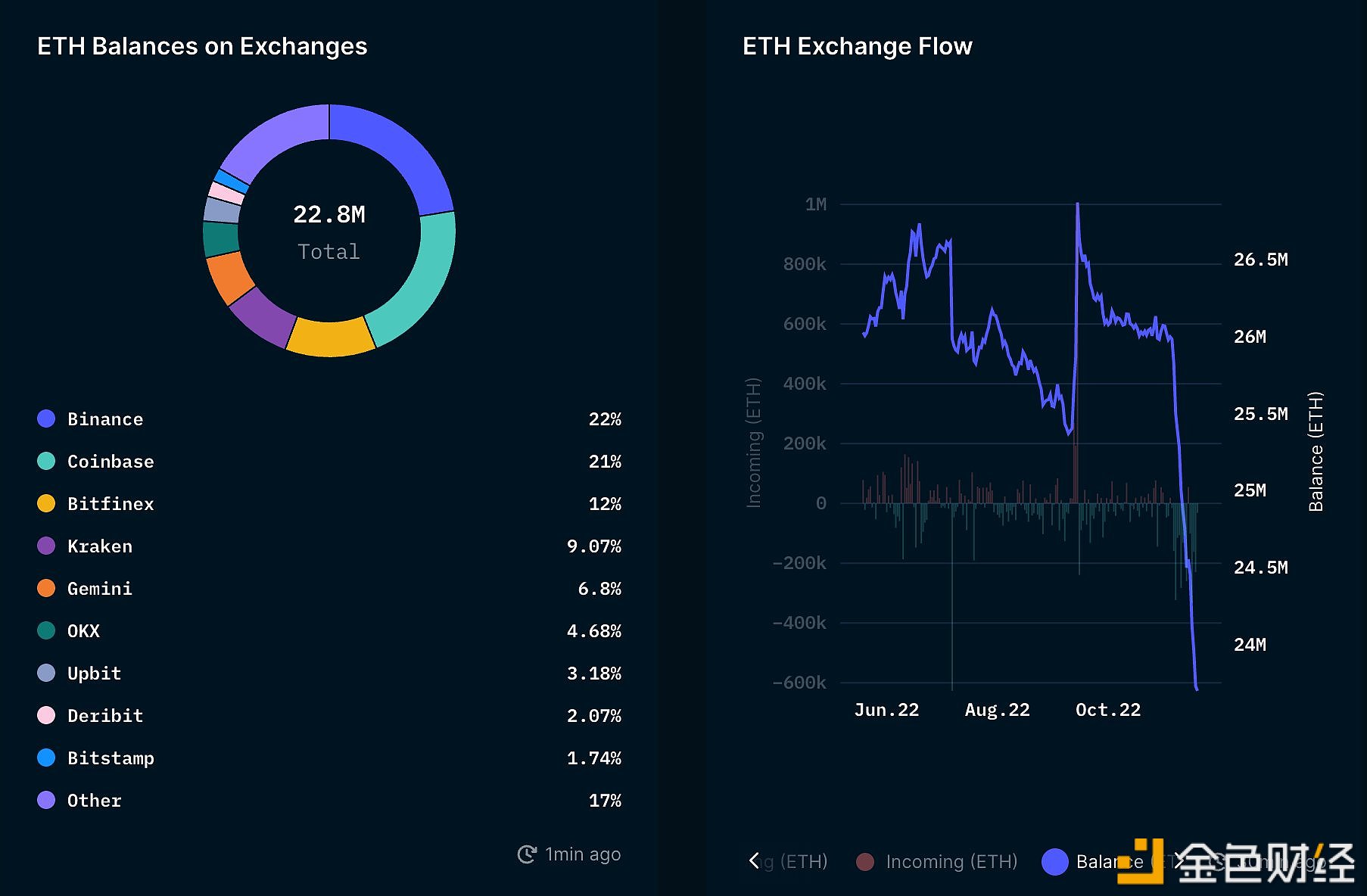This screenshot has width=1367, height=896.
Task: Click the ETH Balances on Exchanges title
Action: tap(202, 46)
